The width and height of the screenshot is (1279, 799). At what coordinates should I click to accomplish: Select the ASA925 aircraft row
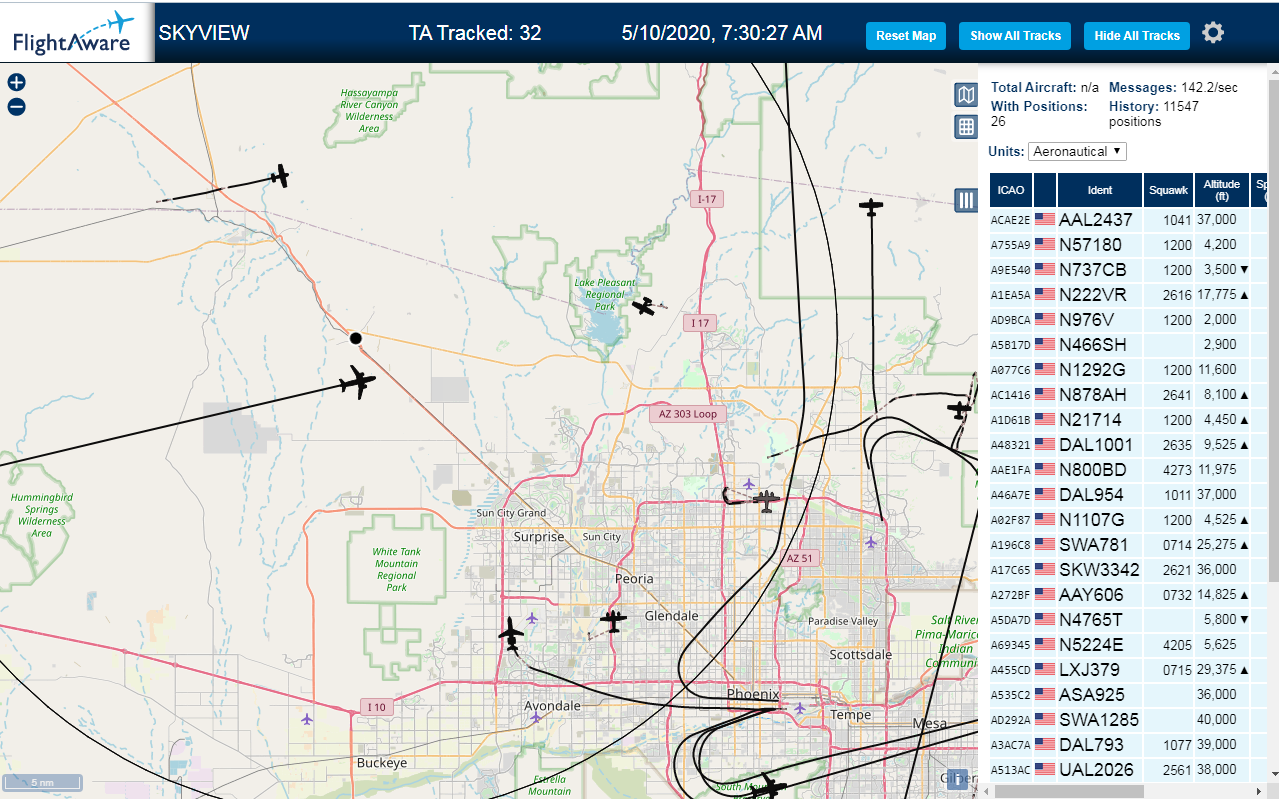tap(1128, 695)
